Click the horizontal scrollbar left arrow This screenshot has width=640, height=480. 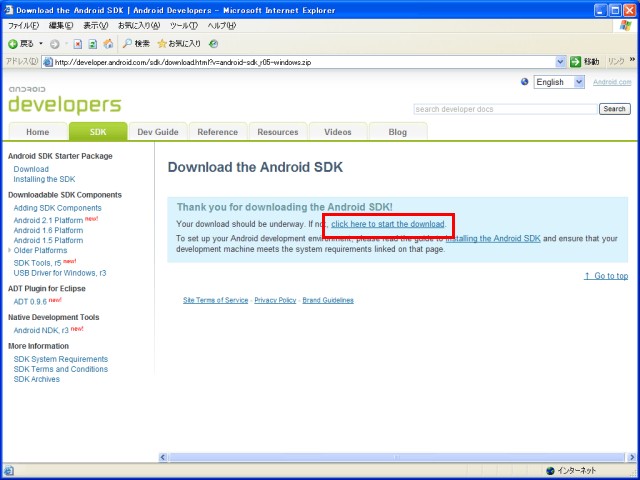(x=162, y=457)
